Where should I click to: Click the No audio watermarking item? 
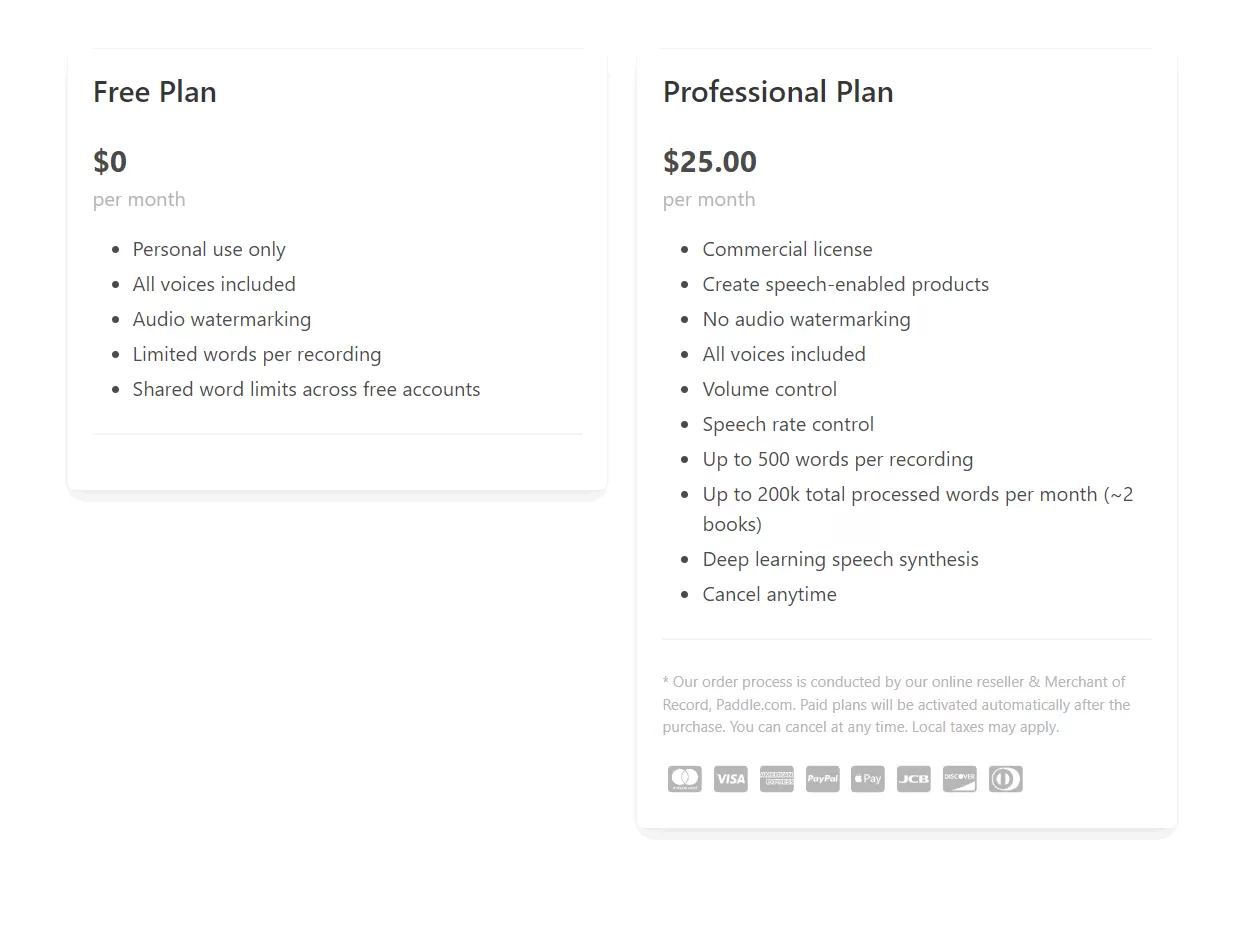(806, 319)
